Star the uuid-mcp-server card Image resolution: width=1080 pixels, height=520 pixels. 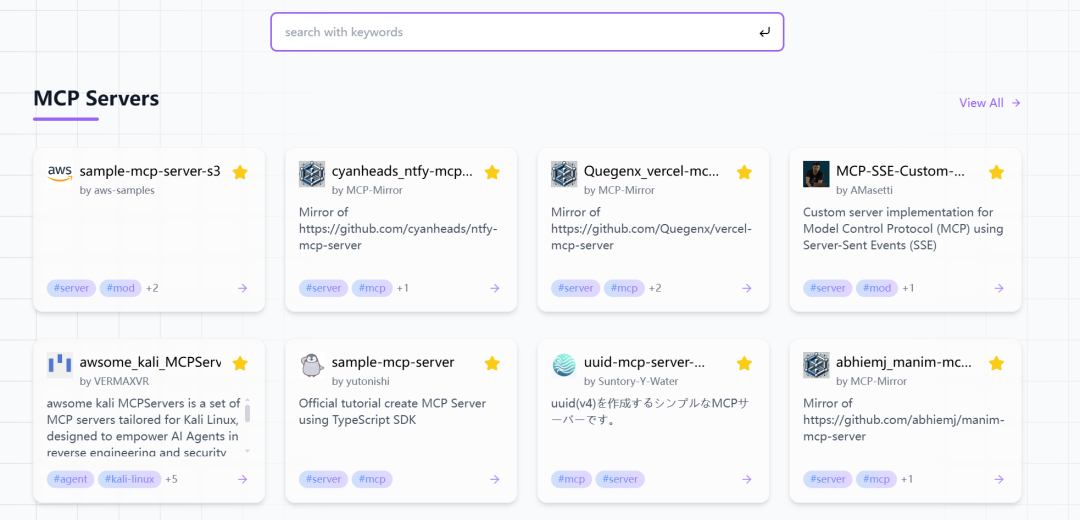click(x=744, y=363)
